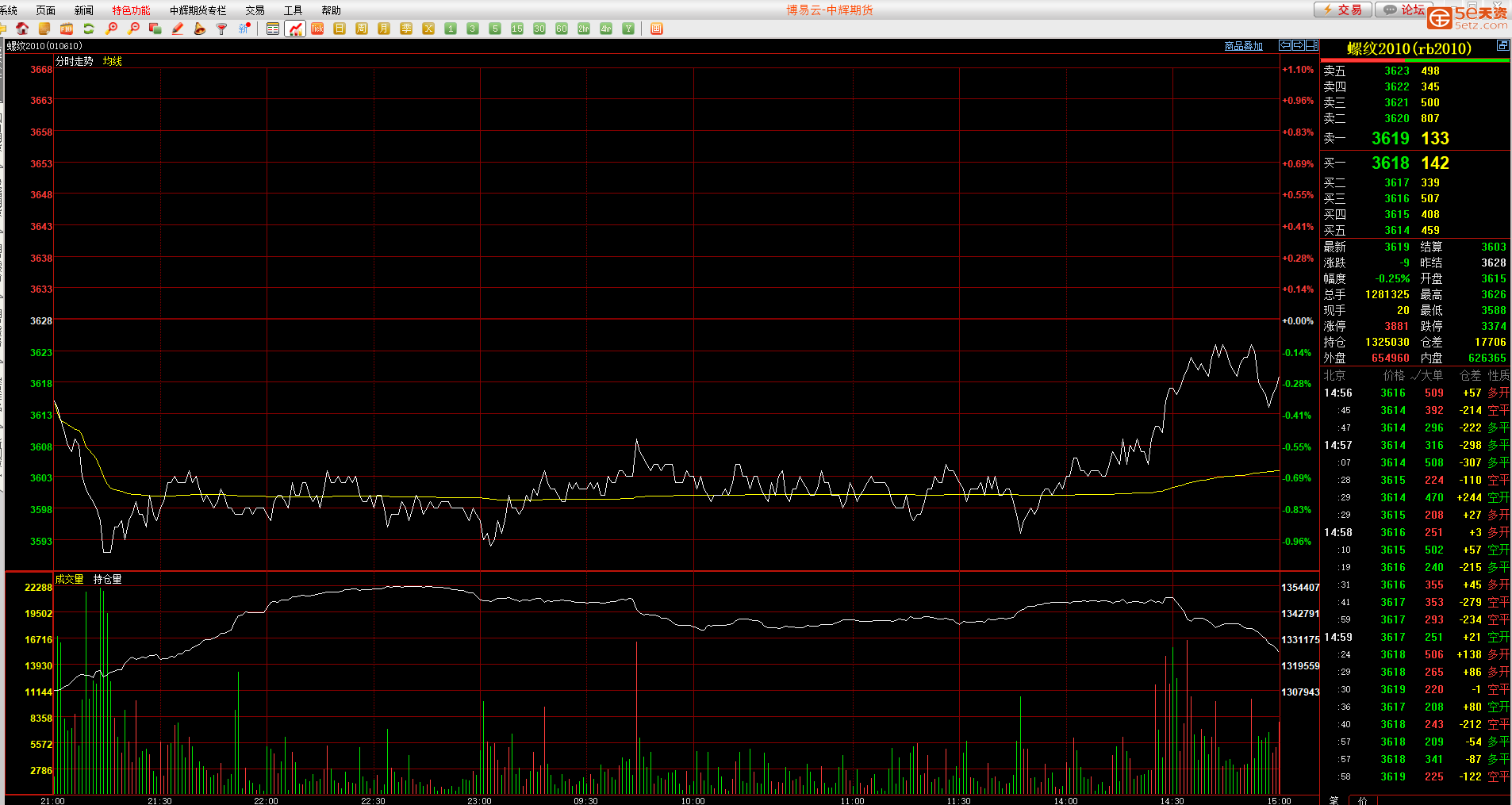Image resolution: width=1512 pixels, height=805 pixels.
Task: Click the green Y period icon
Action: pos(628,29)
